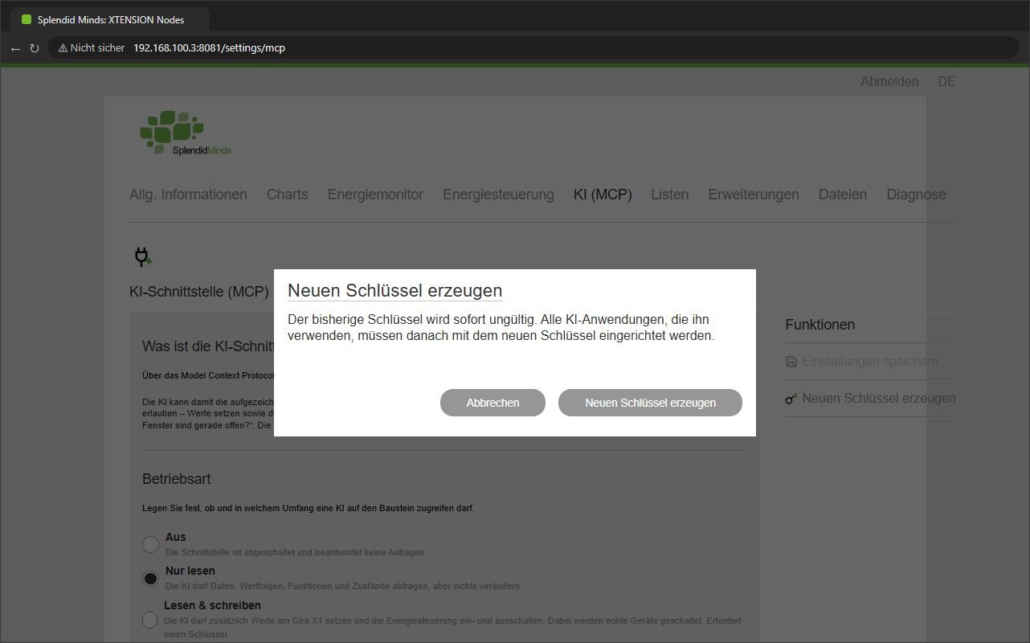Click Abbrechen in the dialog

tap(493, 403)
